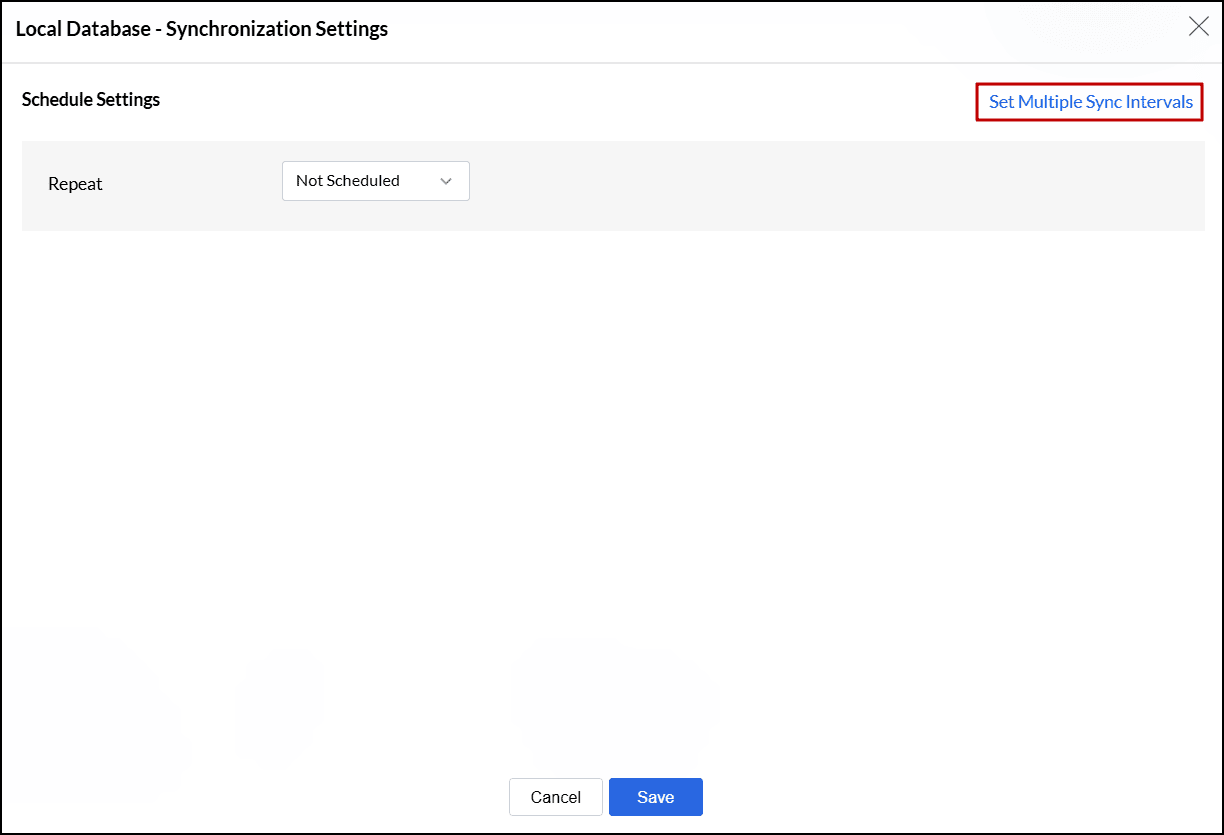This screenshot has height=835, width=1224.
Task: Dismiss dialog using the X icon
Action: pos(1198,27)
